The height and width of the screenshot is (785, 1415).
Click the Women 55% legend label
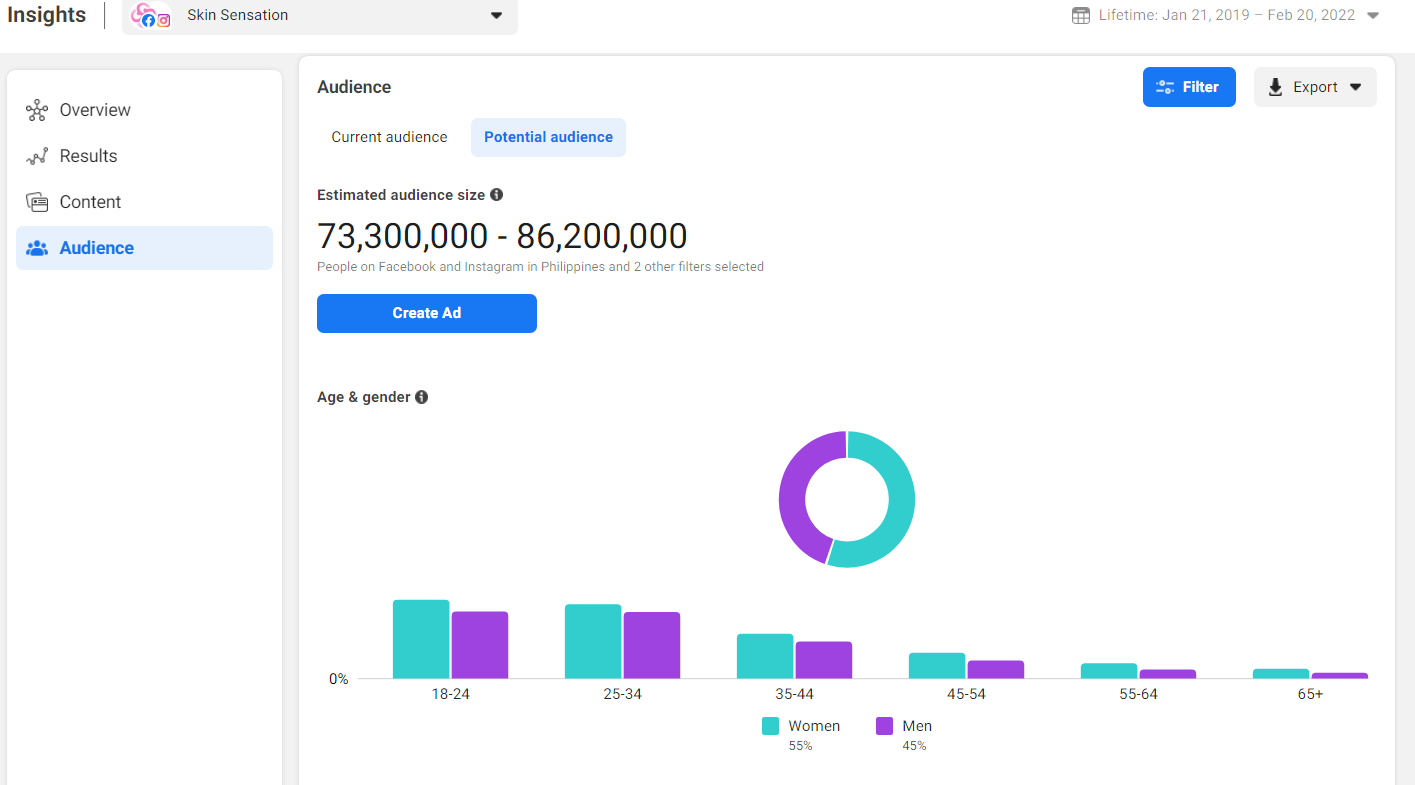pos(814,735)
